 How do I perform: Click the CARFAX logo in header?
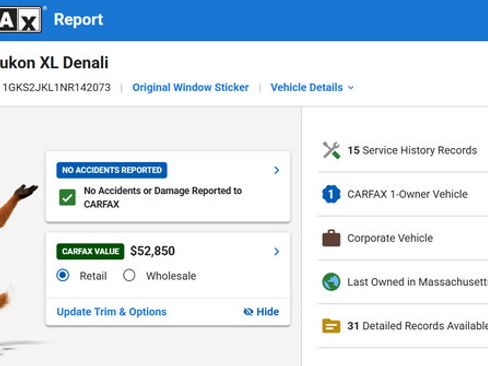click(21, 19)
